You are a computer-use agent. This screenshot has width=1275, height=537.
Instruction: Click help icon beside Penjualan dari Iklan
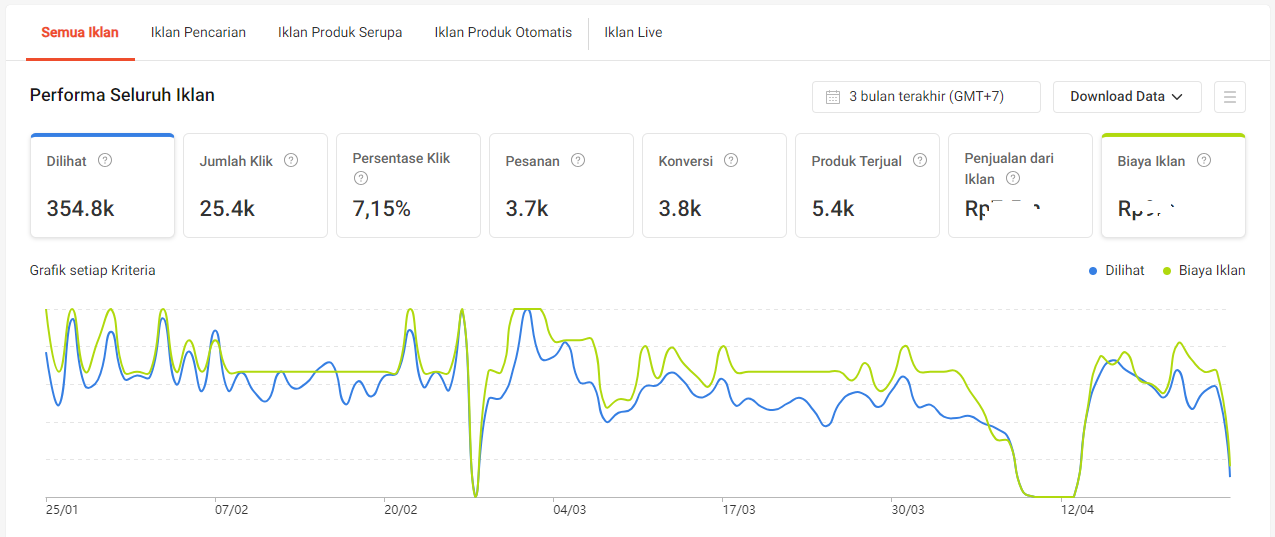[x=1013, y=179]
